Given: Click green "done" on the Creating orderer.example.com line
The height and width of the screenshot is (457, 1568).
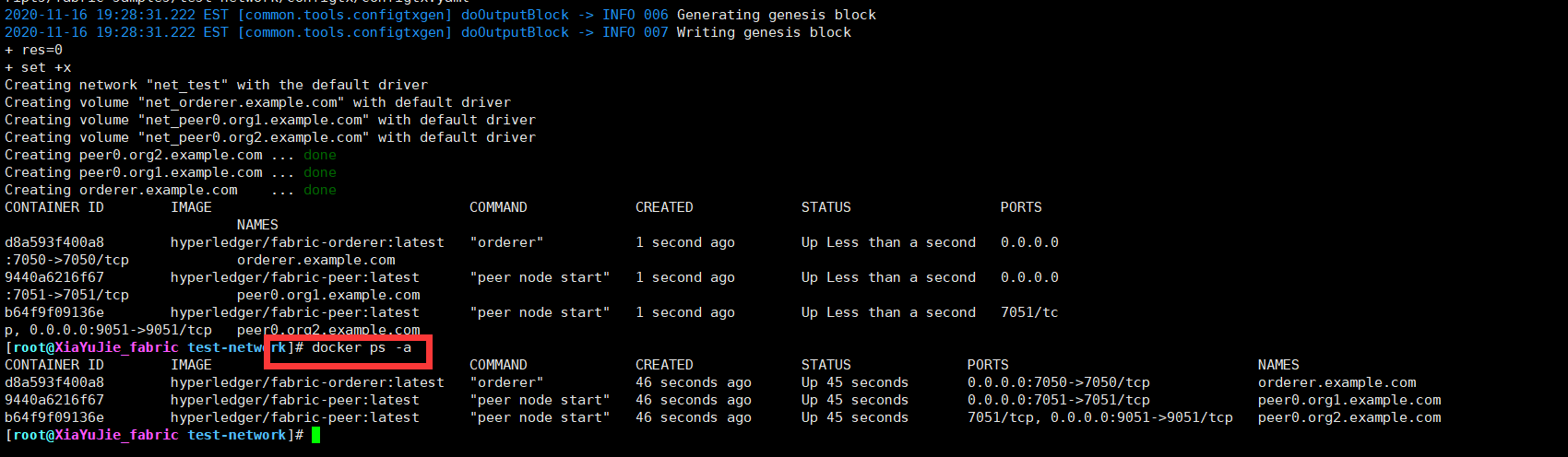Looking at the screenshot, I should 319,190.
